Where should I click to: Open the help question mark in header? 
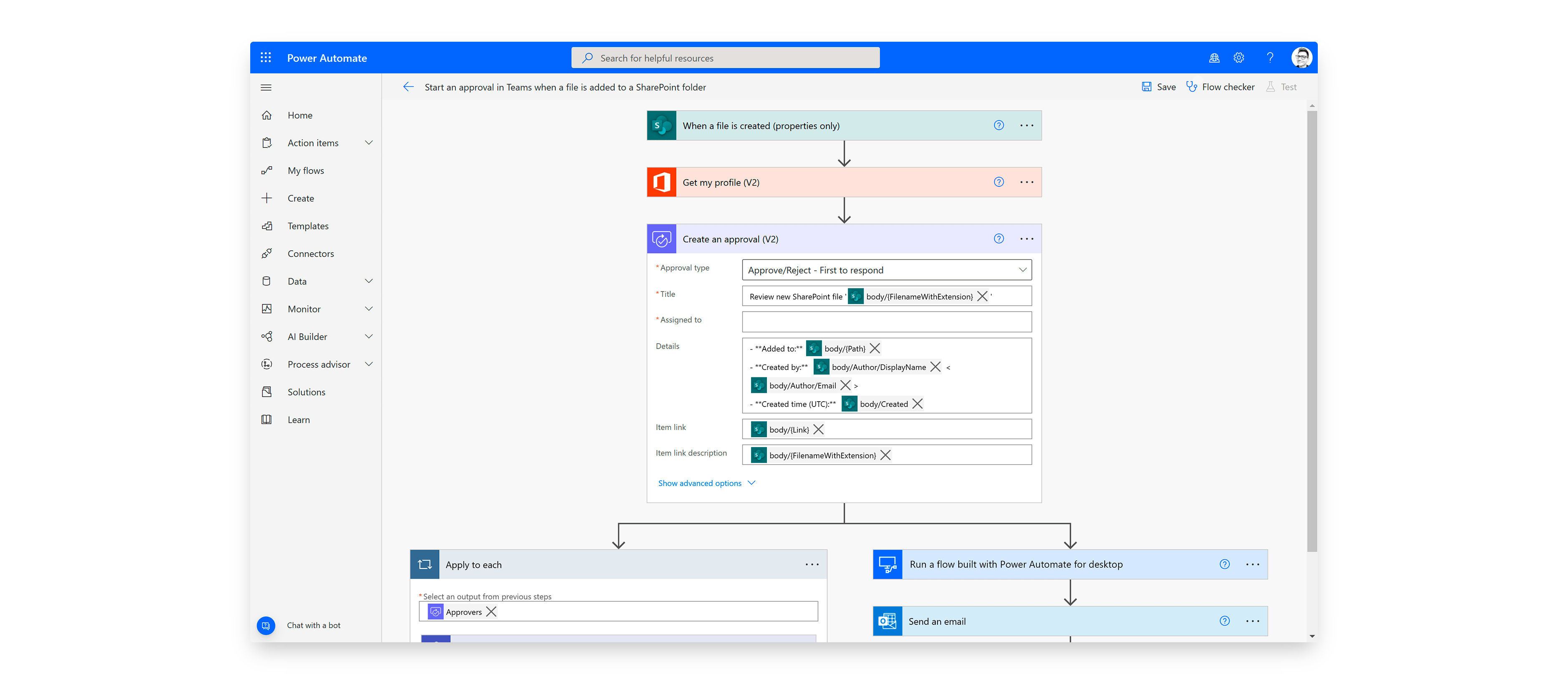point(1270,58)
